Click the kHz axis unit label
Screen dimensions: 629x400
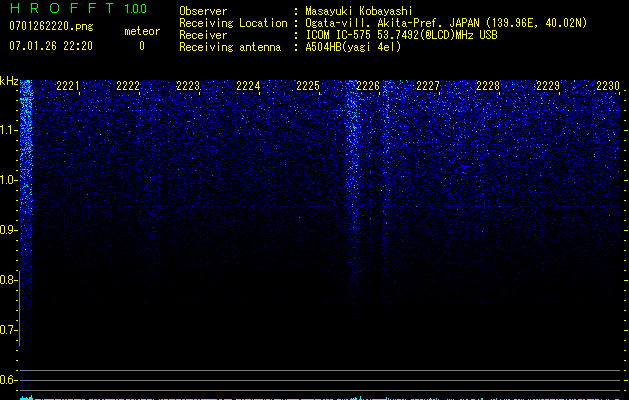point(9,82)
